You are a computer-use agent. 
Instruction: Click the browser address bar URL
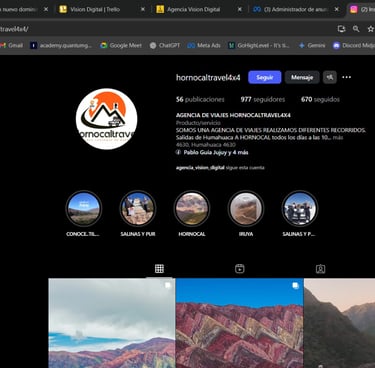click(14, 29)
